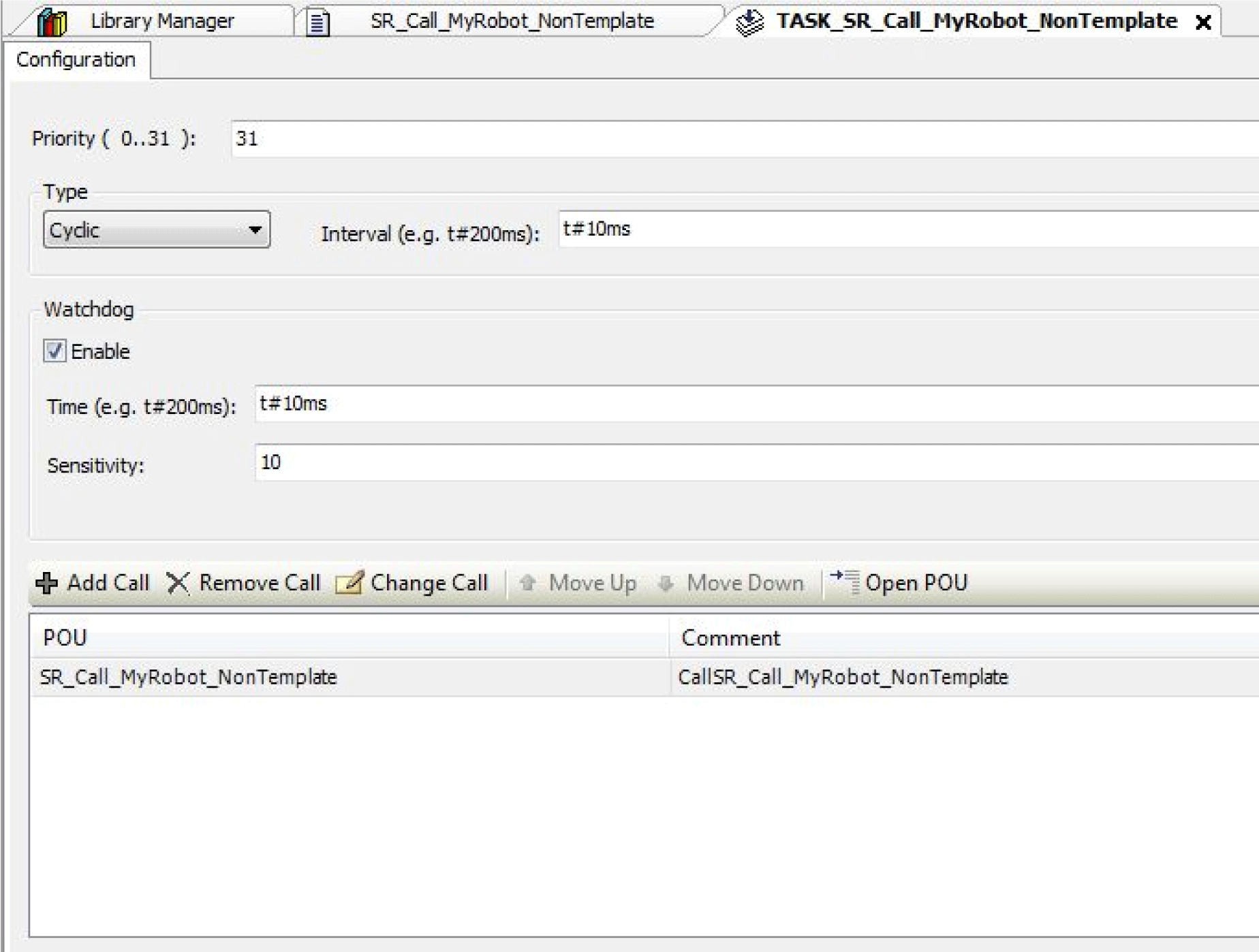
Task: Click the Open POU icon
Action: tap(845, 582)
